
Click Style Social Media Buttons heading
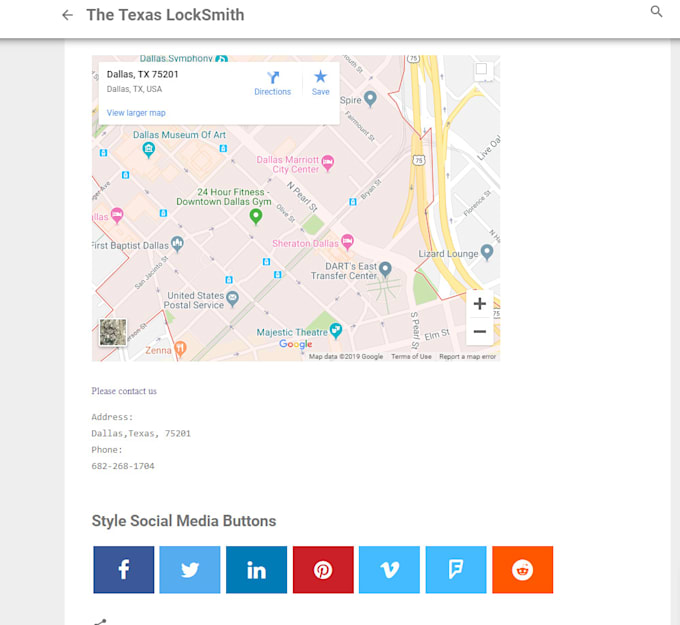(184, 521)
